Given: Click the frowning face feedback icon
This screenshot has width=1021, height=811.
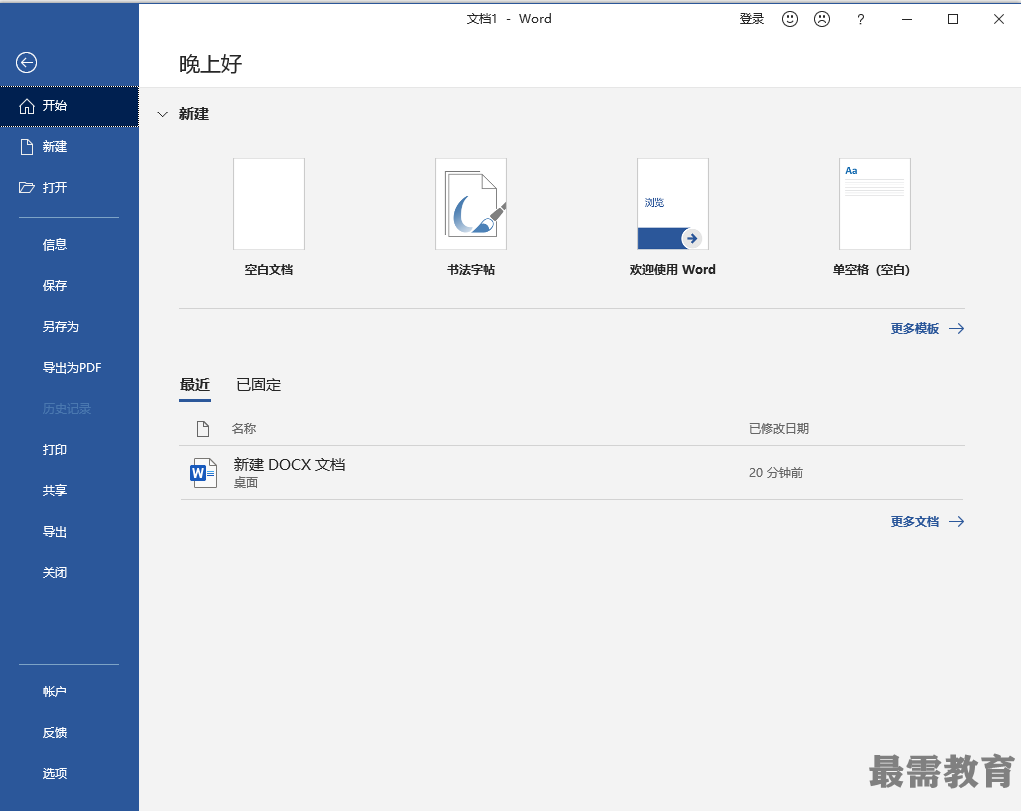Looking at the screenshot, I should (822, 19).
